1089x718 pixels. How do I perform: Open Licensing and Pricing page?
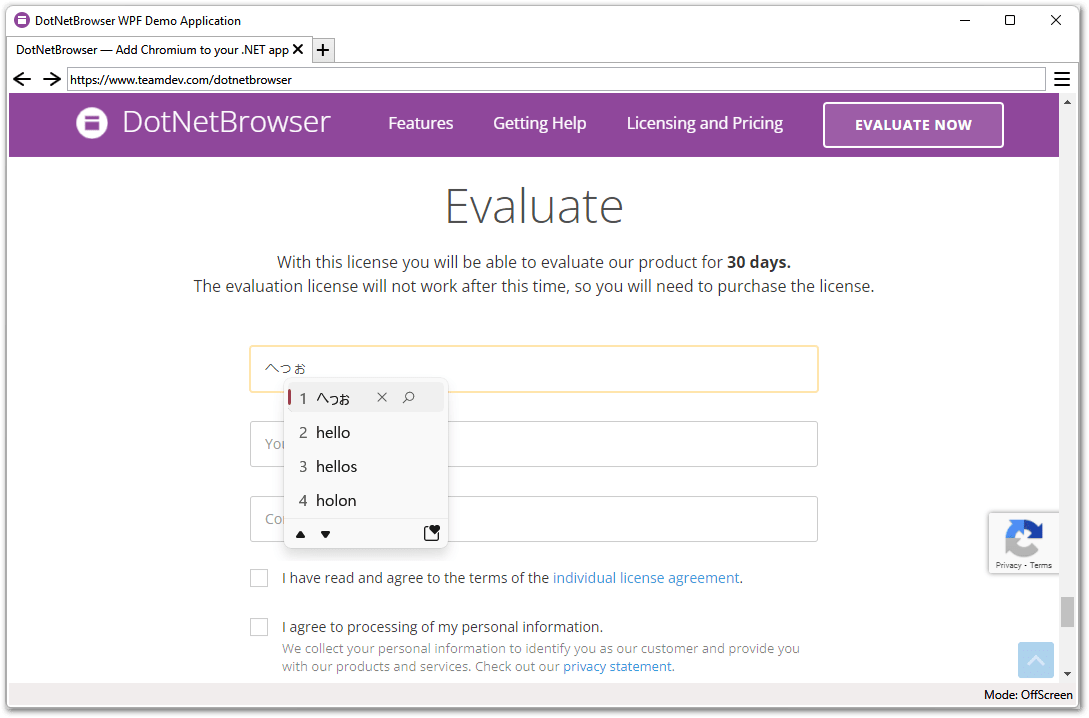point(704,123)
